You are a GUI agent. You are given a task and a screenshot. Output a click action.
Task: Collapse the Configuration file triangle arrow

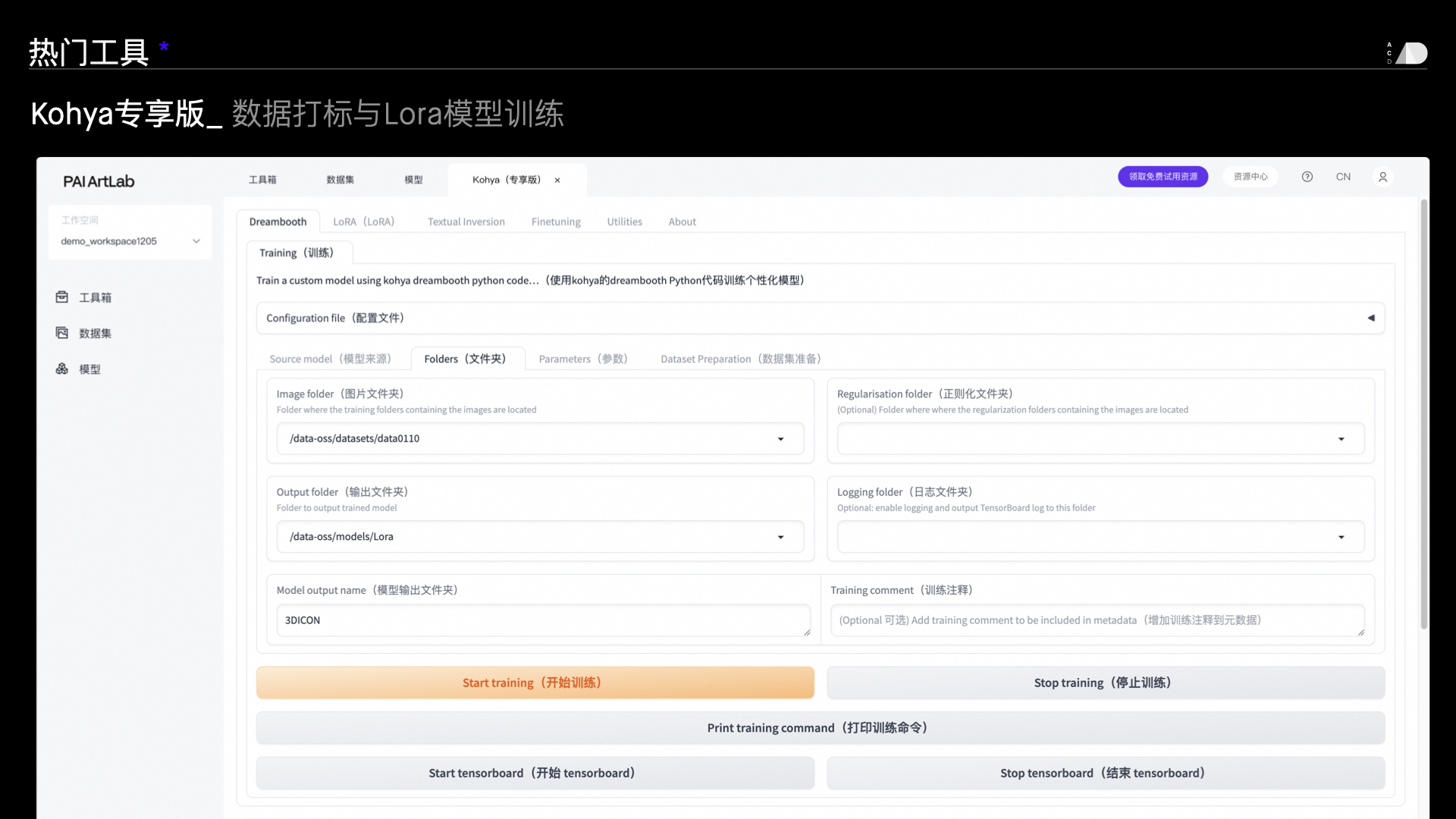coord(1370,318)
